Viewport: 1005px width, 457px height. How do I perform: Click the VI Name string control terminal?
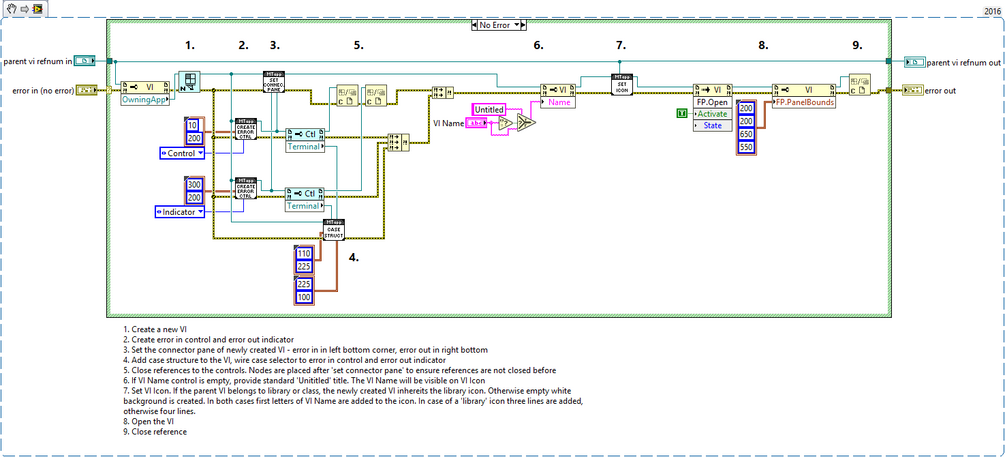[x=476, y=122]
